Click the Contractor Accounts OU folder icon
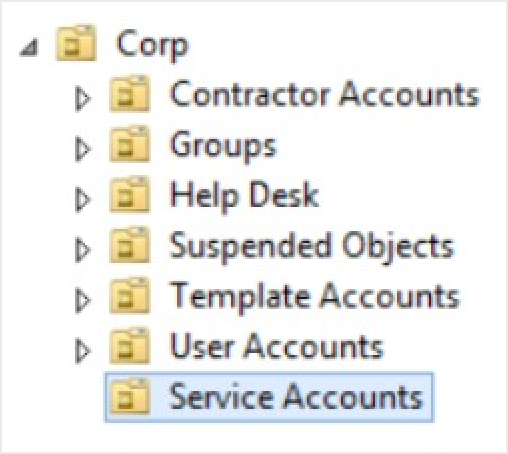This screenshot has height=454, width=508. [x=130, y=93]
